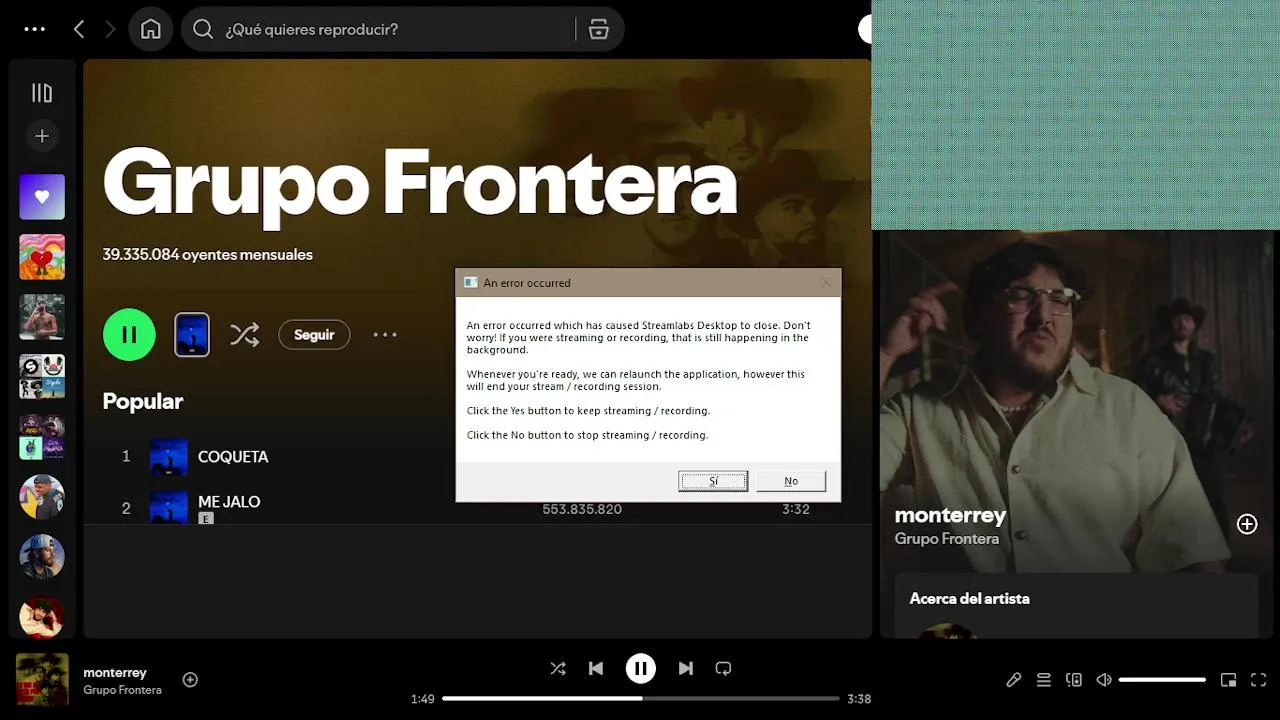Play the track ME JALO
Screen dimensions: 1280x720
coord(229,502)
